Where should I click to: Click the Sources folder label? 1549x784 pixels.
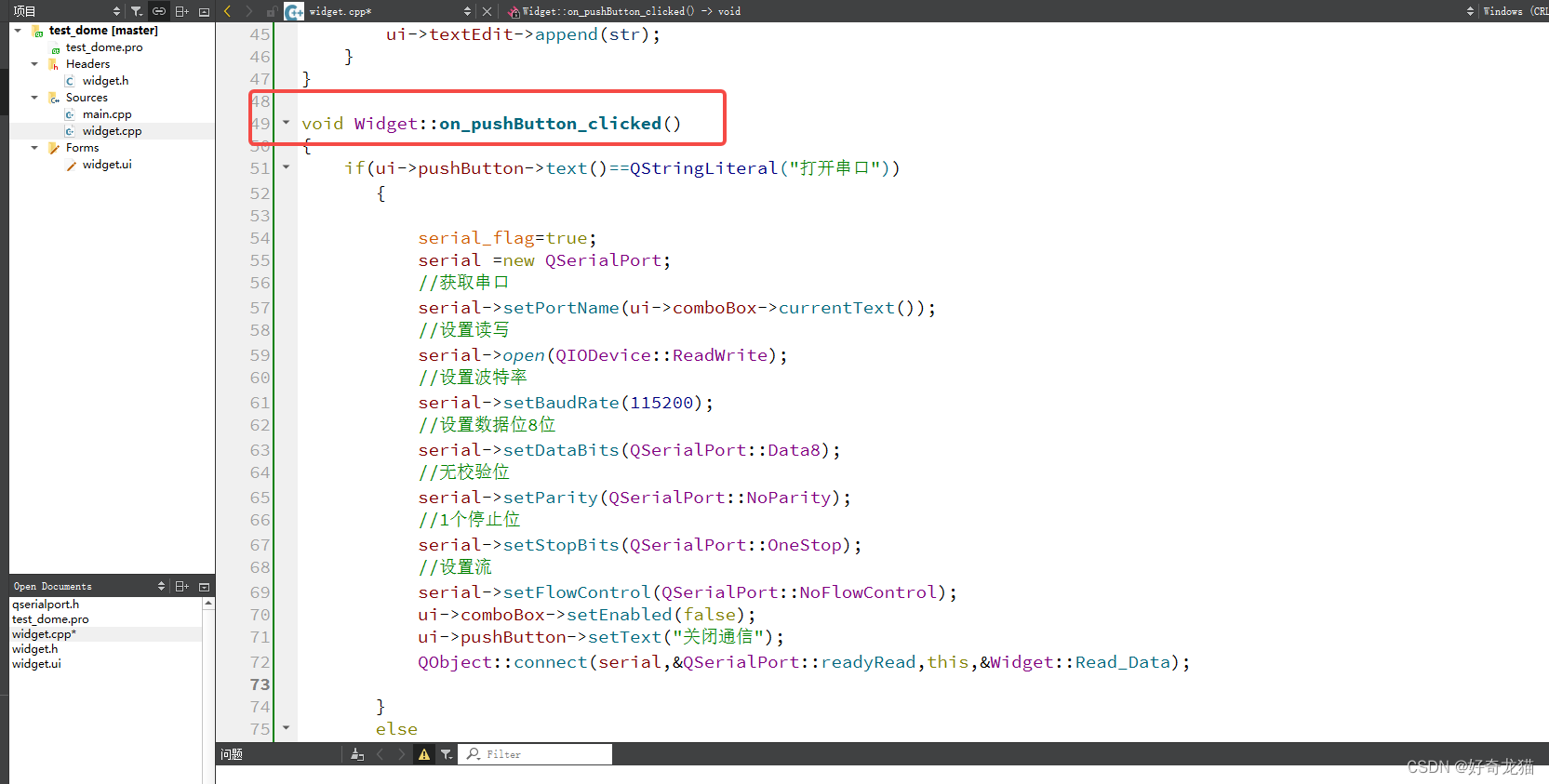coord(87,98)
